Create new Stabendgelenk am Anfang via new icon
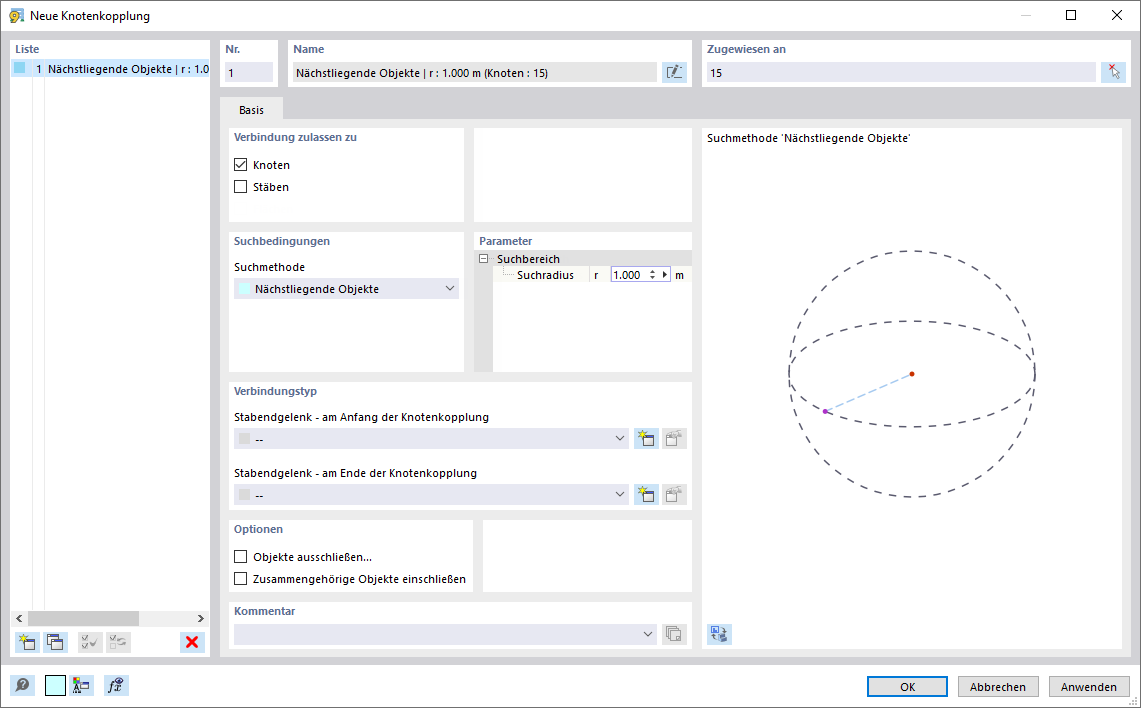The width and height of the screenshot is (1141, 708). tap(645, 438)
